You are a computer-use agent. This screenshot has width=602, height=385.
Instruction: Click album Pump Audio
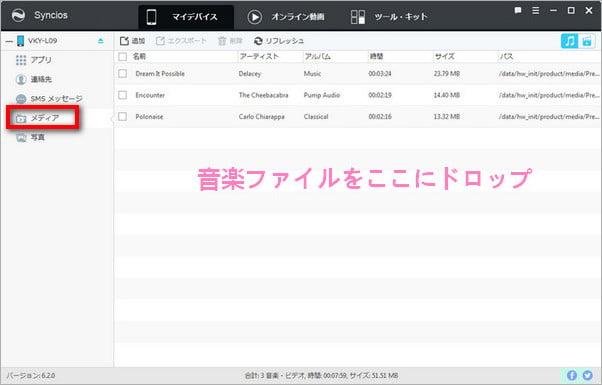tap(322, 95)
